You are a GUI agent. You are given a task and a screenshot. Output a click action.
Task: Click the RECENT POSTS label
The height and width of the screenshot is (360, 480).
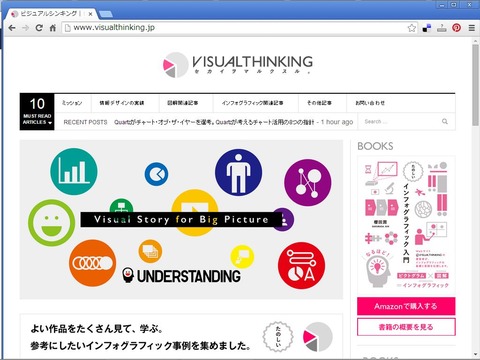click(85, 122)
